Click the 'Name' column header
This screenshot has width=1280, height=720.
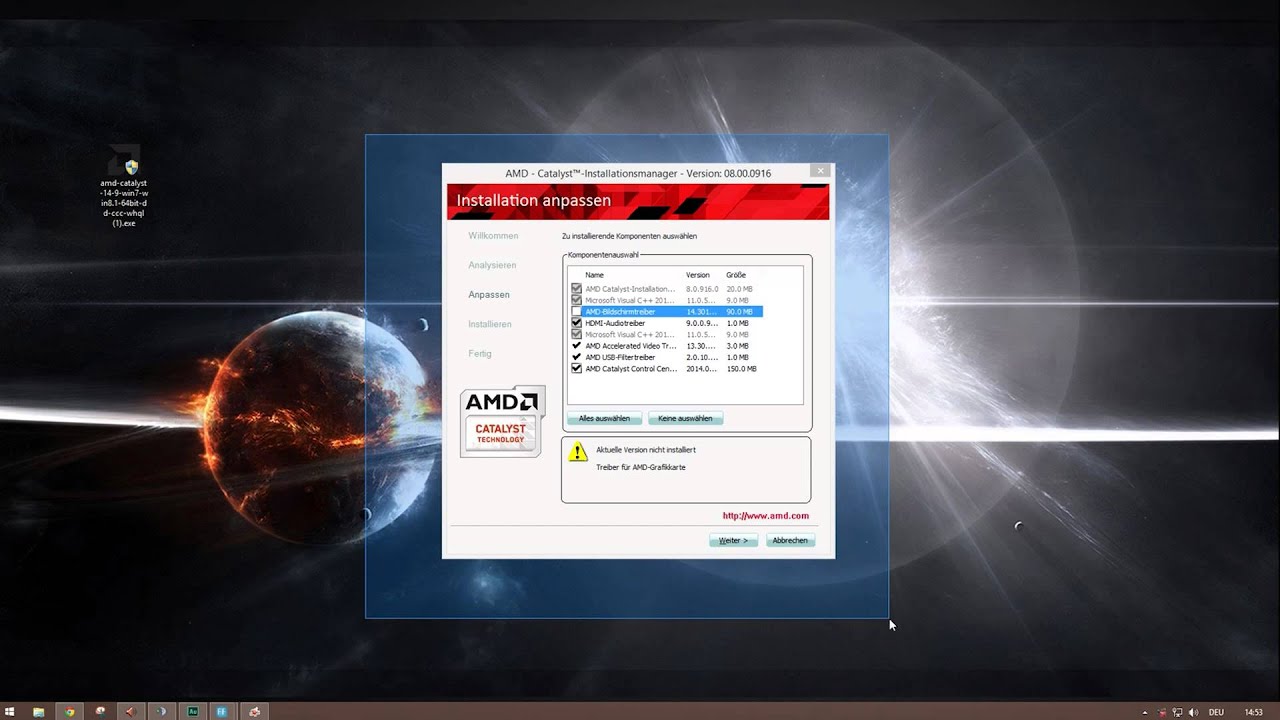coord(595,275)
